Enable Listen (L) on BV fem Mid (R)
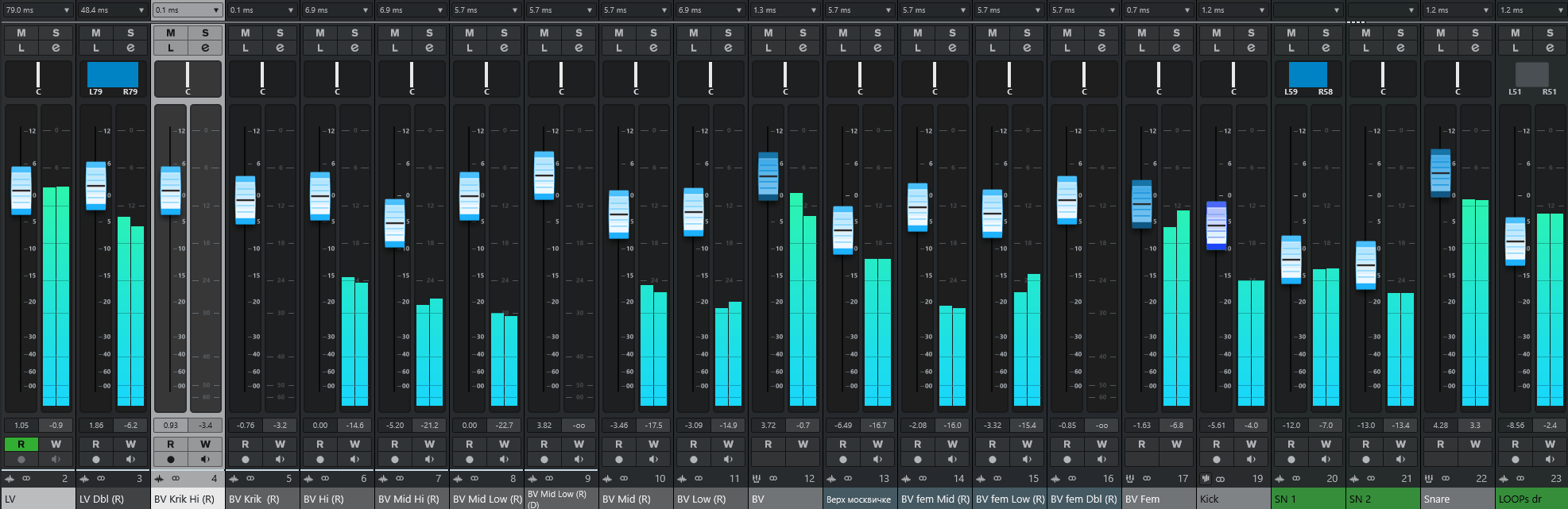1568x509 pixels. click(918, 48)
